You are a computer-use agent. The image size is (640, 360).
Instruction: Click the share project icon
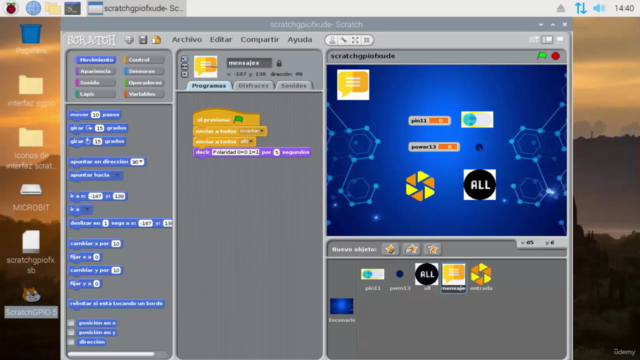click(x=156, y=40)
